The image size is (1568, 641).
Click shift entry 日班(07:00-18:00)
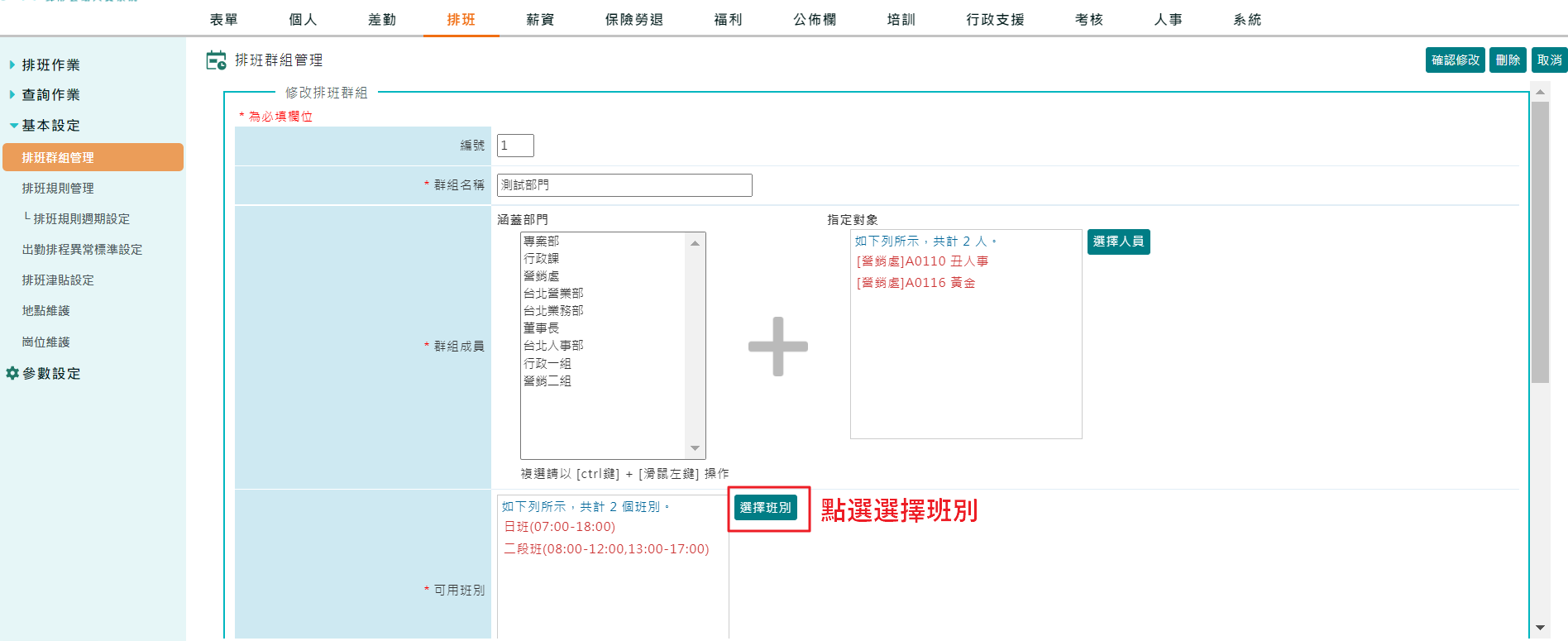coord(560,527)
